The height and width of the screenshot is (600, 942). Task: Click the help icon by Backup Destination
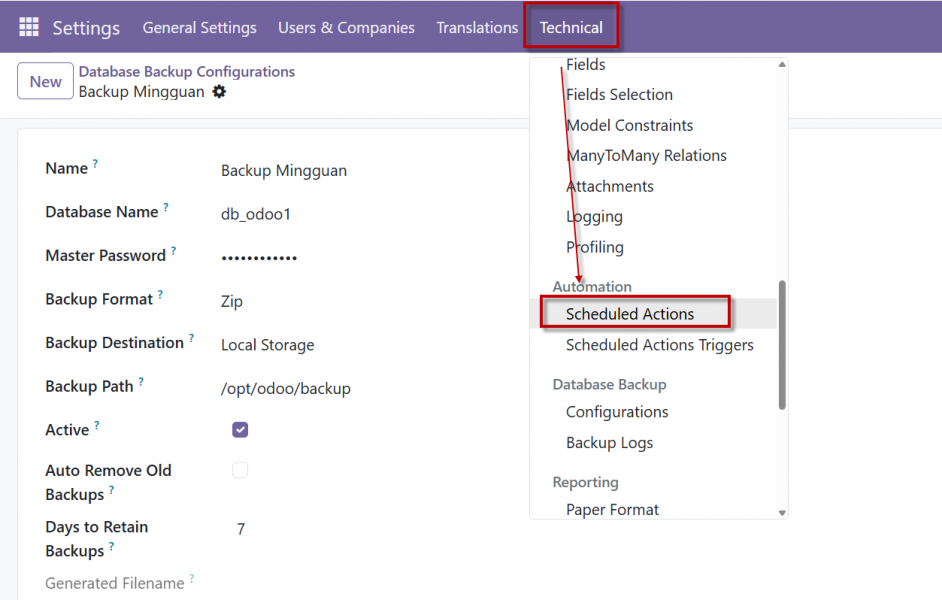(192, 338)
